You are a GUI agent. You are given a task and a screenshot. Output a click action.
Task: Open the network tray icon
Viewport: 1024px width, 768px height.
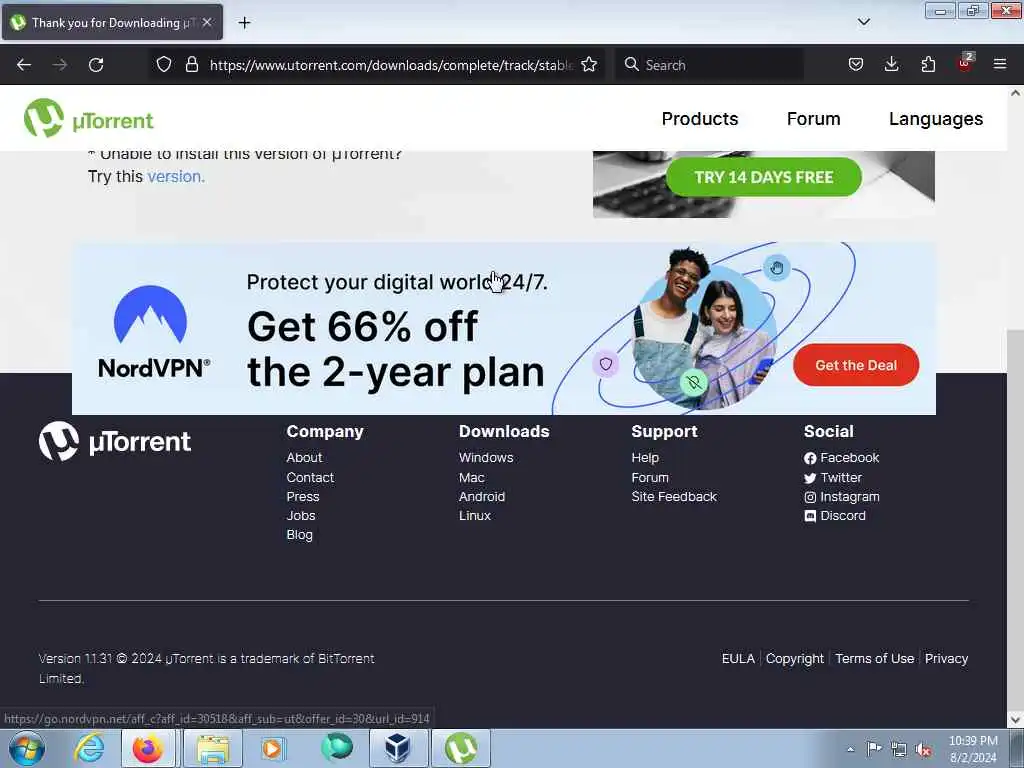[899, 749]
